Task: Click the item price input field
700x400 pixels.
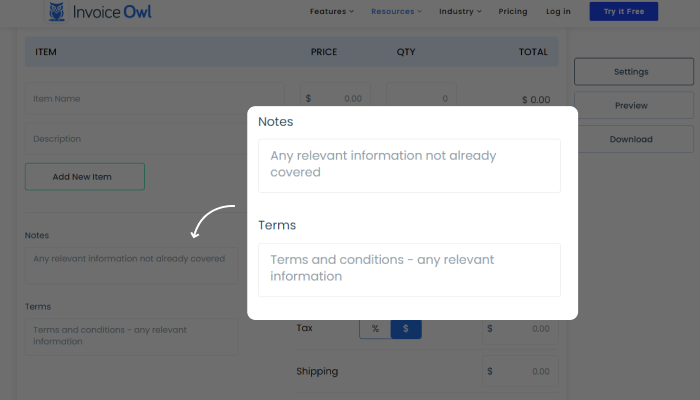Action: (x=338, y=99)
